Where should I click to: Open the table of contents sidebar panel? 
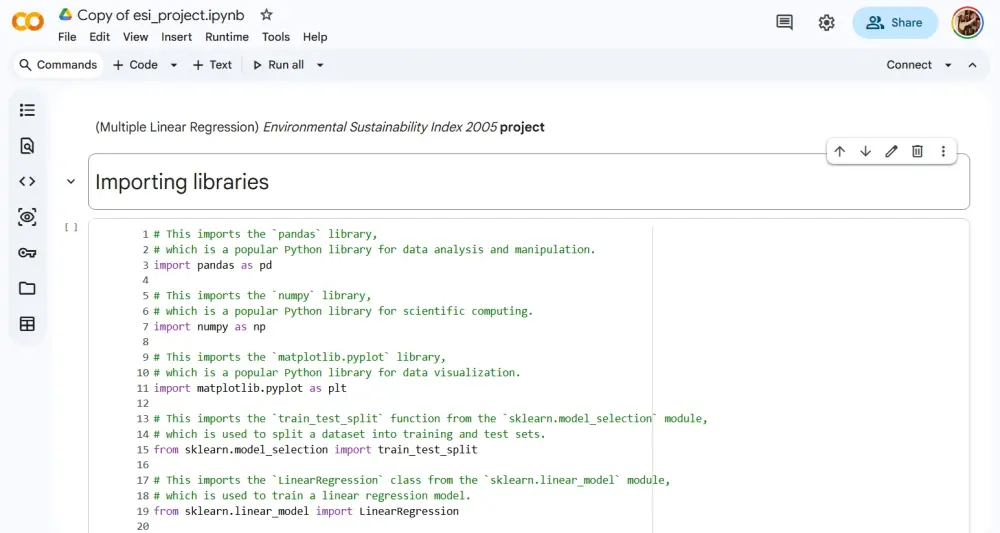(27, 110)
